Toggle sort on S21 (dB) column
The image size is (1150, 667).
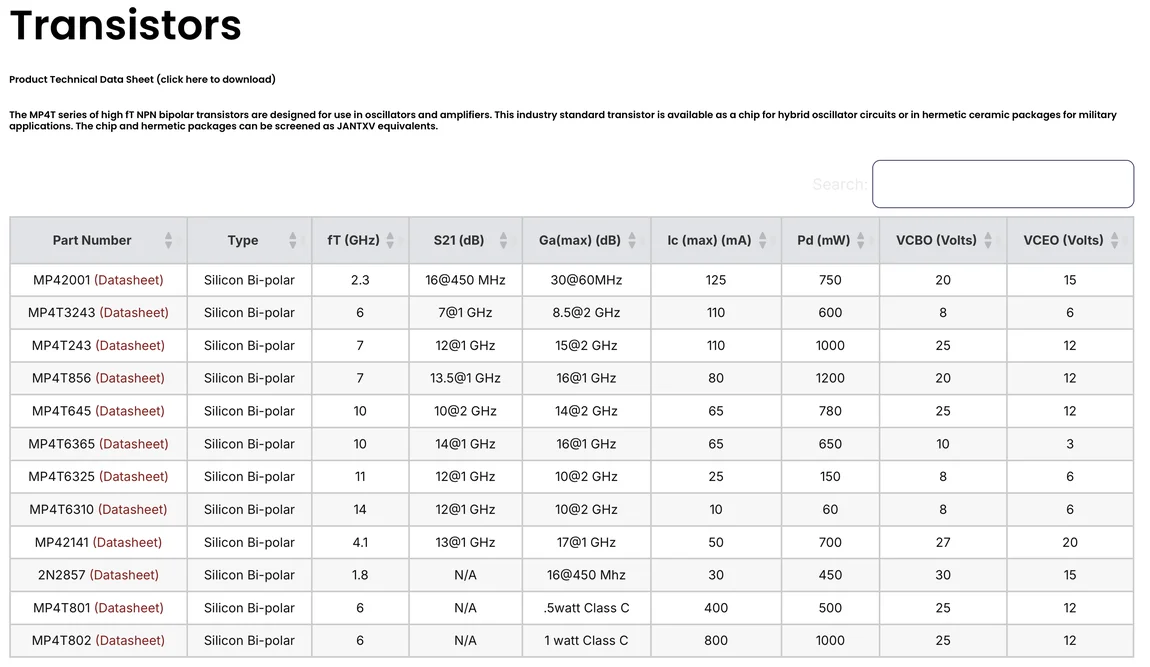click(x=502, y=241)
